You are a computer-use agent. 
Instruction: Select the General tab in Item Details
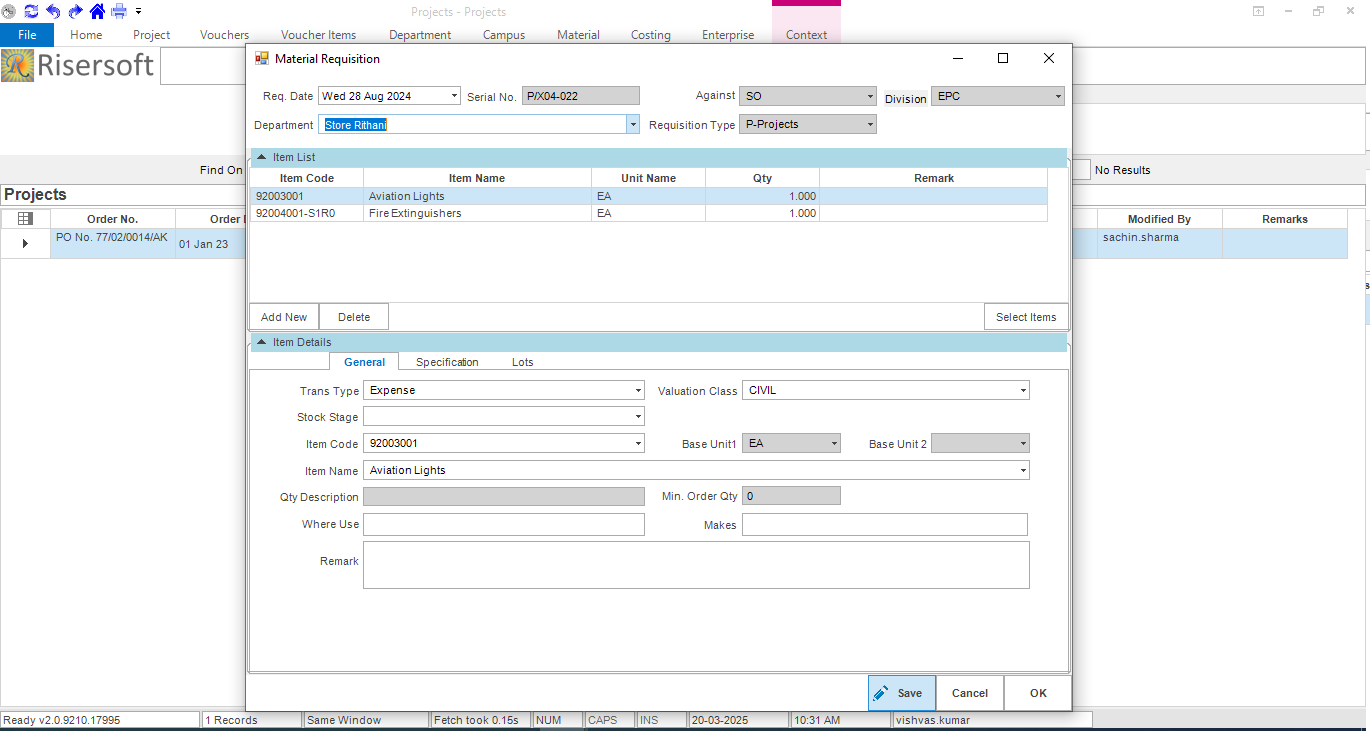pyautogui.click(x=364, y=362)
